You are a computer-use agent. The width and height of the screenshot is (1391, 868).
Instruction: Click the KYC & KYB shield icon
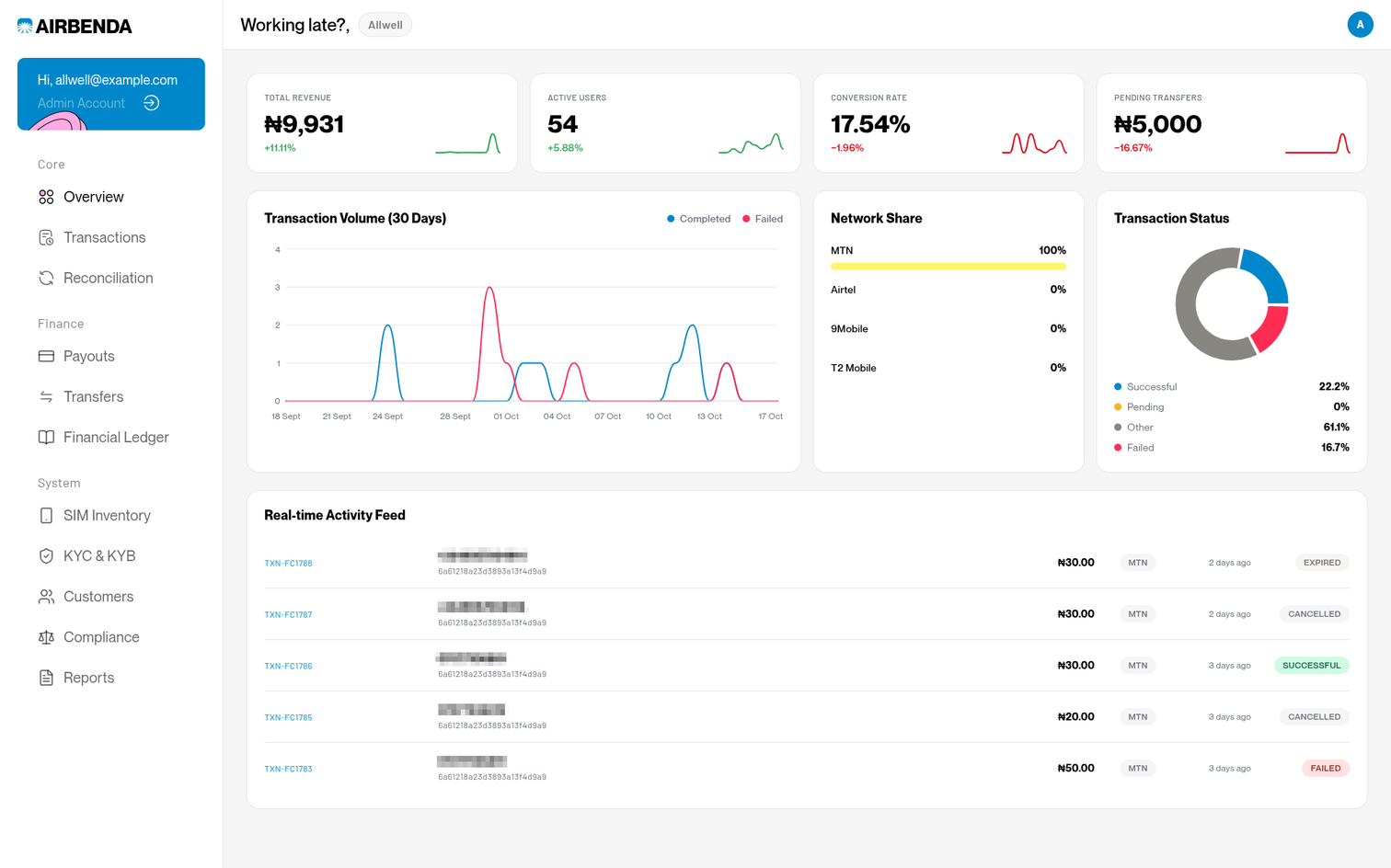pos(46,555)
